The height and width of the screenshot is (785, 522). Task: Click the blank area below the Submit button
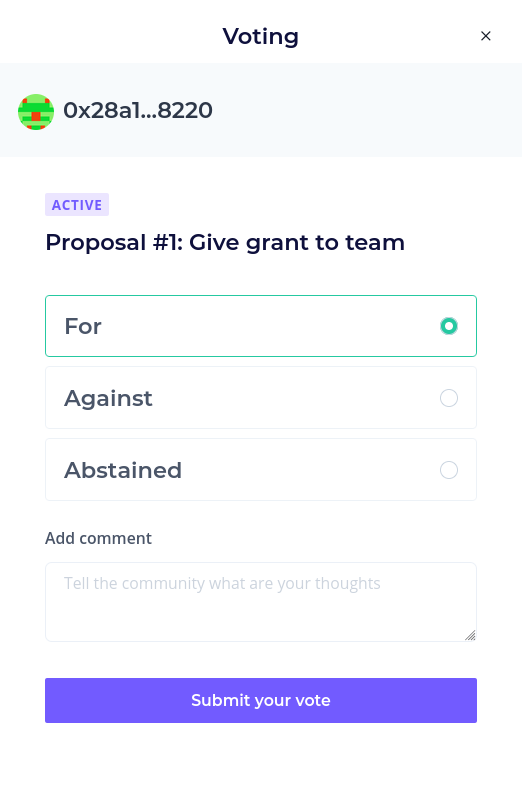tap(261, 754)
